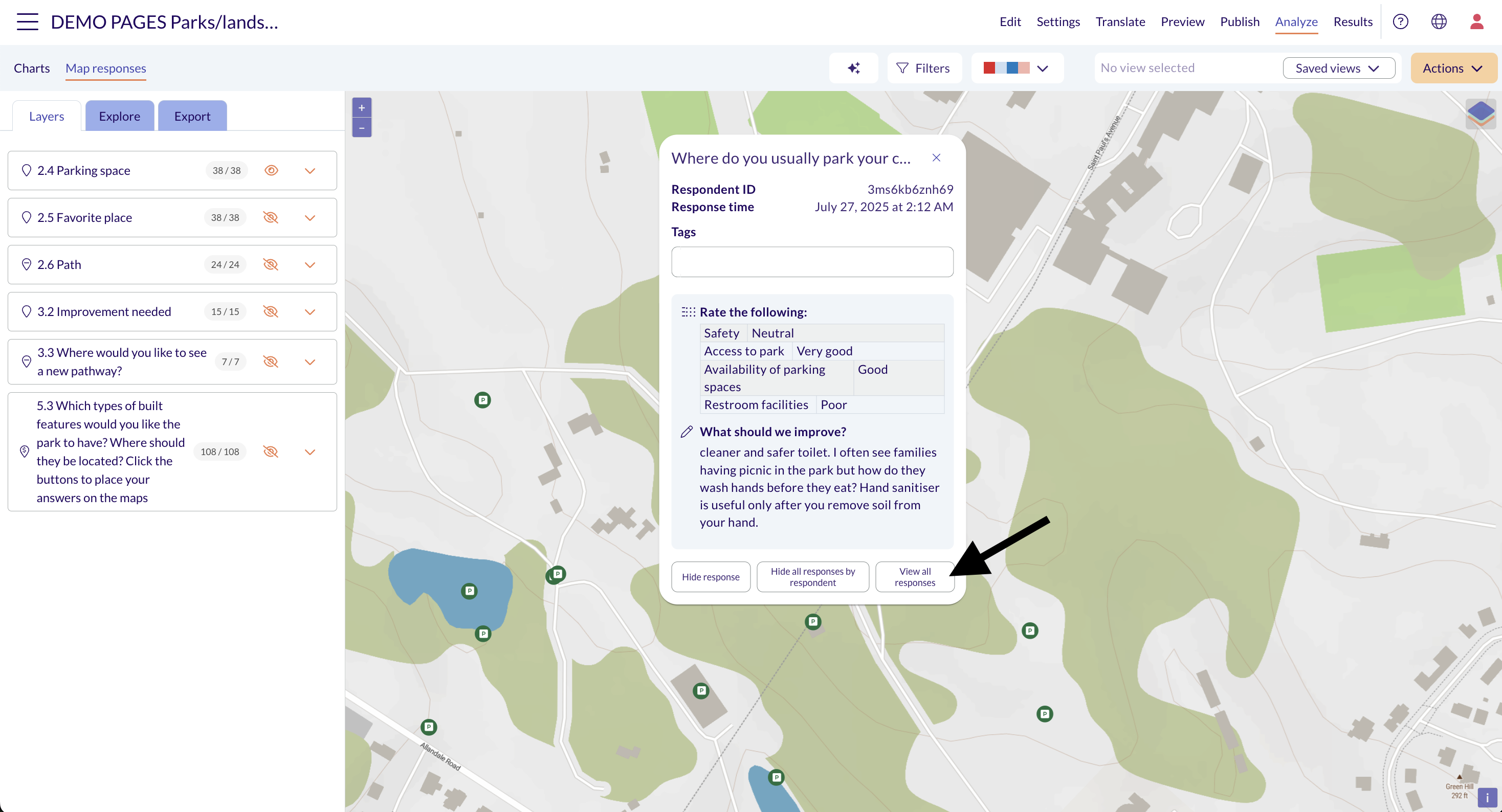This screenshot has height=812, width=1502.
Task: Switch to the Map responses tab
Action: coord(105,68)
